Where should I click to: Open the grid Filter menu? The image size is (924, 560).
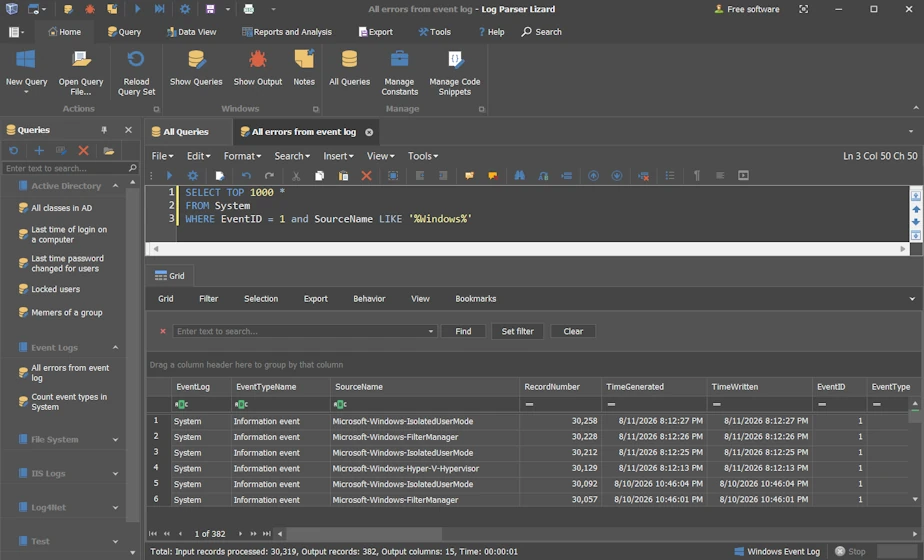pos(209,299)
